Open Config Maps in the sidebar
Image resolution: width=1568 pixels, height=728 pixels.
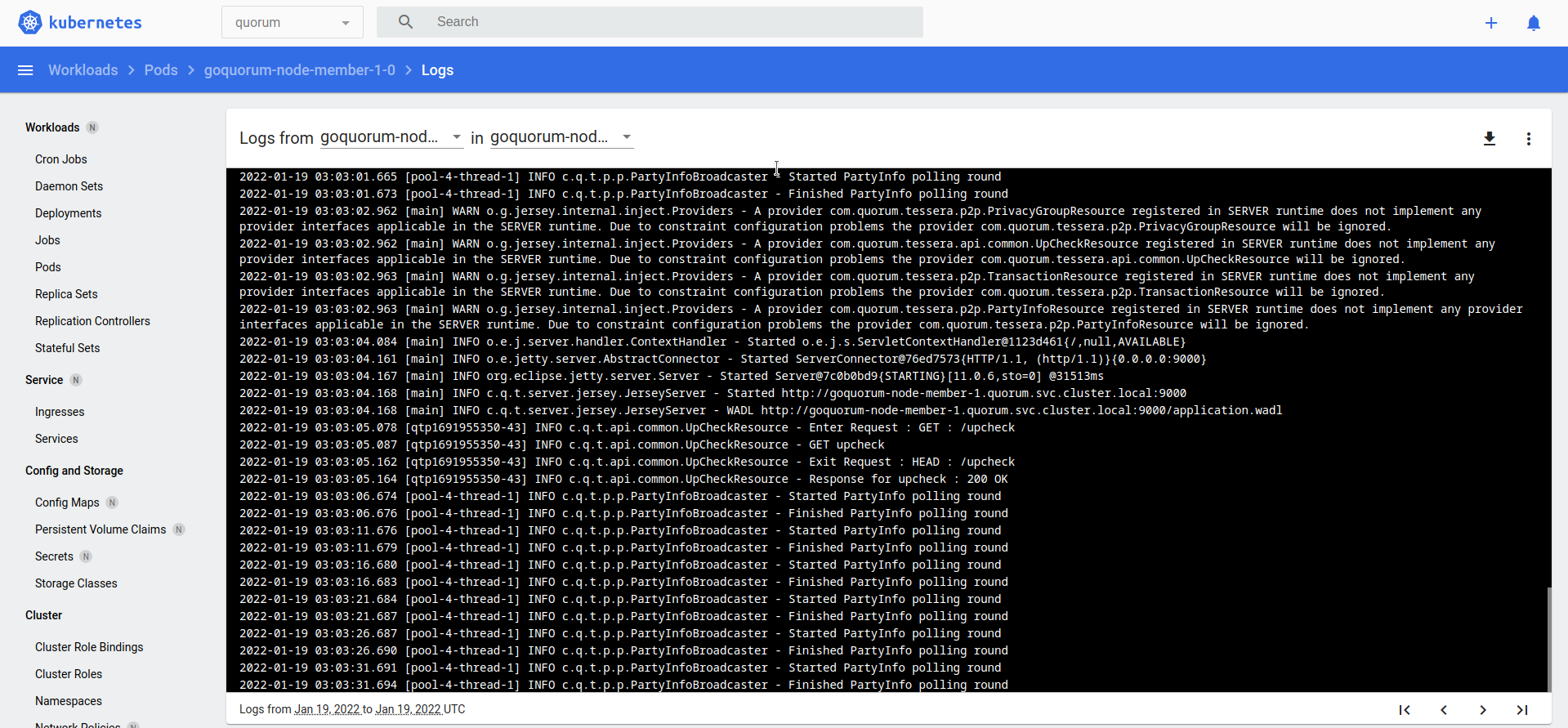coord(67,502)
